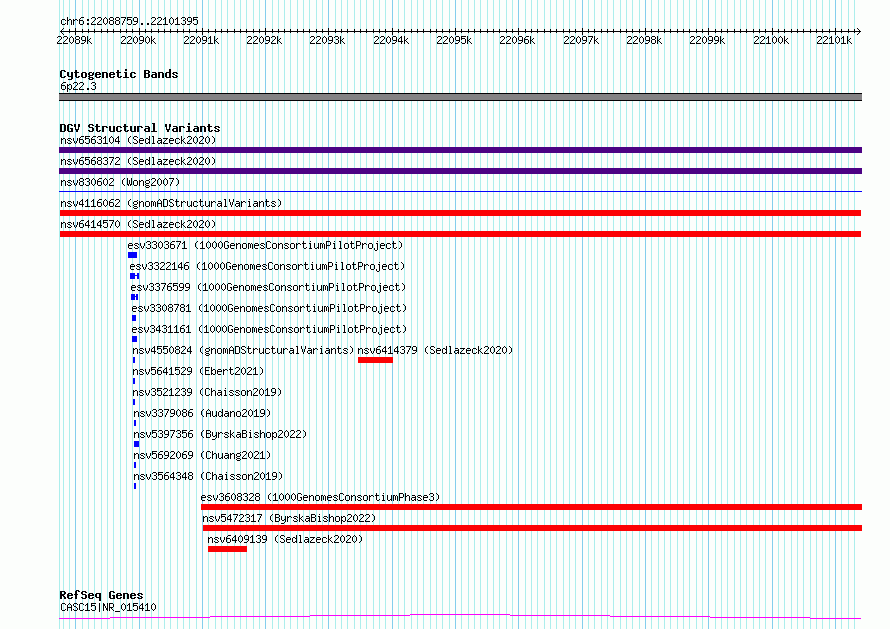
Task: Click the nsv3564348 (Chaisson2019) label
Action: 208,476
